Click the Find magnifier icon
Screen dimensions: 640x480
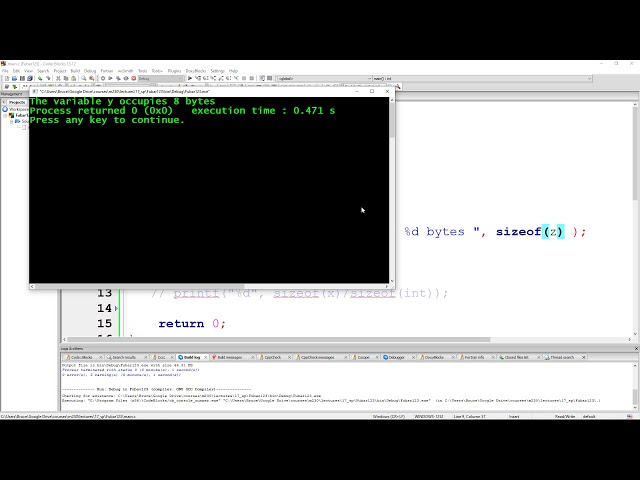pos(84,78)
